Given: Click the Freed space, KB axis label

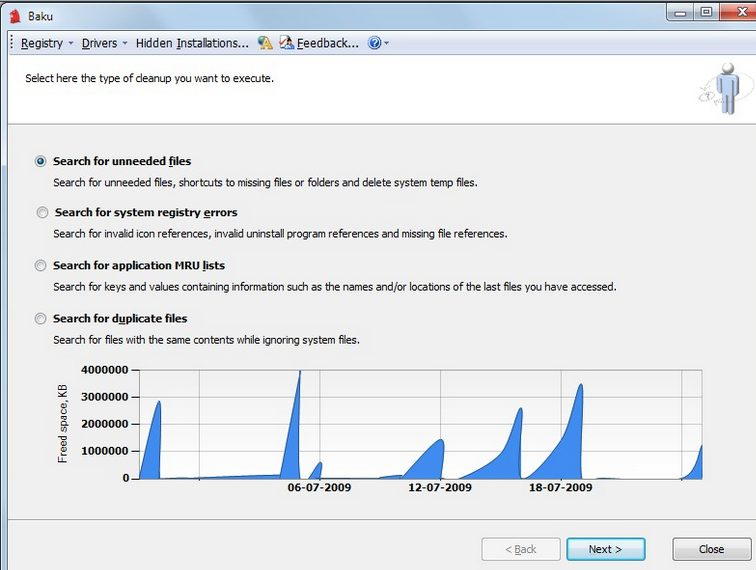Looking at the screenshot, I should 62,424.
